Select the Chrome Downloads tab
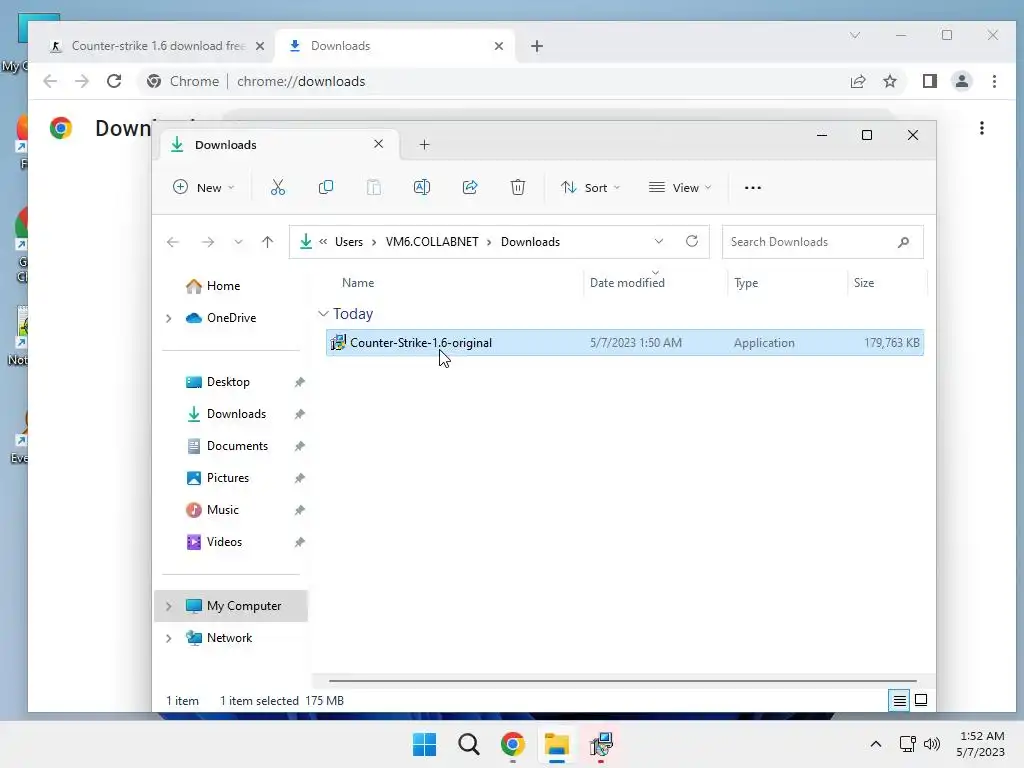Viewport: 1024px width, 768px height. tap(395, 46)
